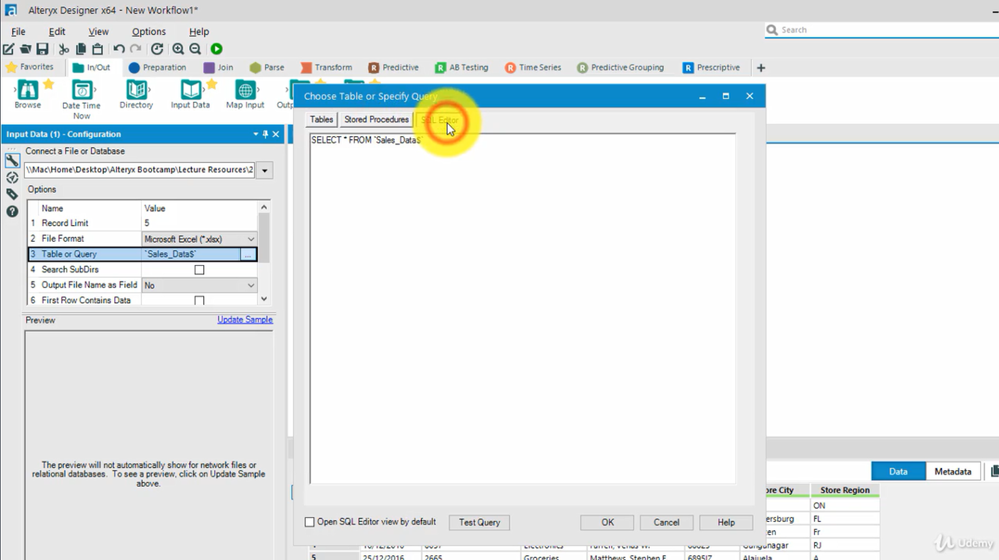Click the search magnifier icon
Viewport: 999px width, 560px height.
772,30
